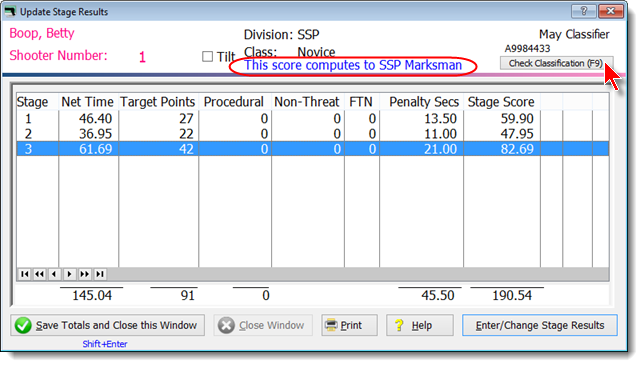Go back a page with double-left arrow
The image size is (643, 367).
[x=39, y=274]
